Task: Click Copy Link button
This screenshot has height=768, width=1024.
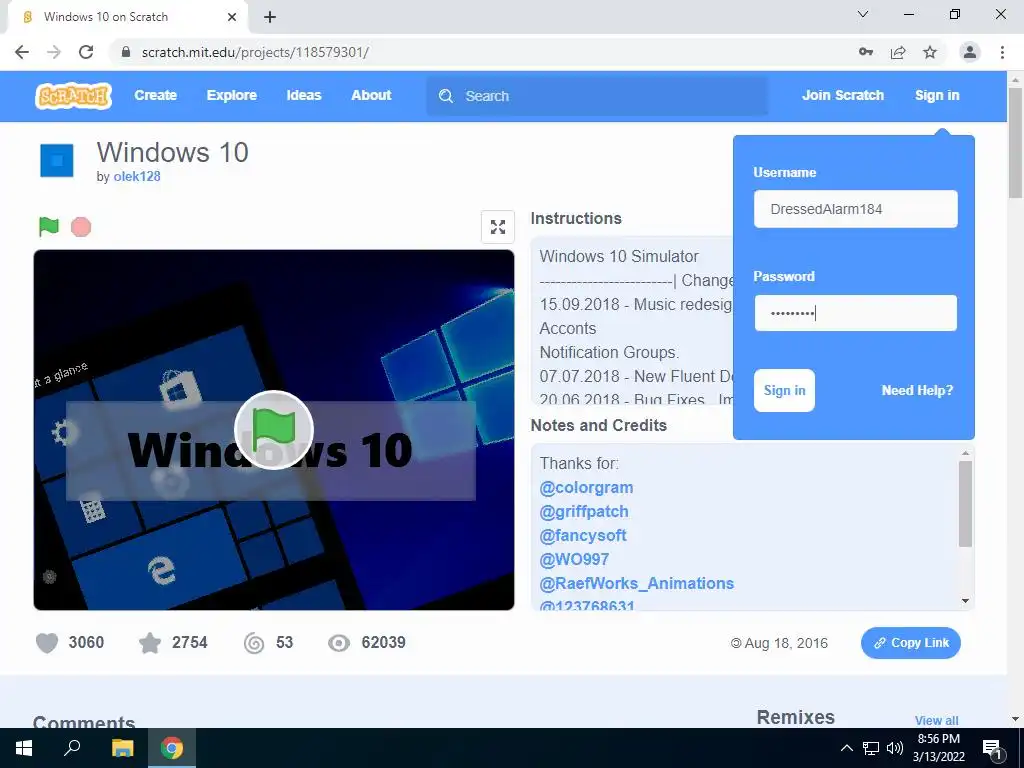Action: pos(910,643)
